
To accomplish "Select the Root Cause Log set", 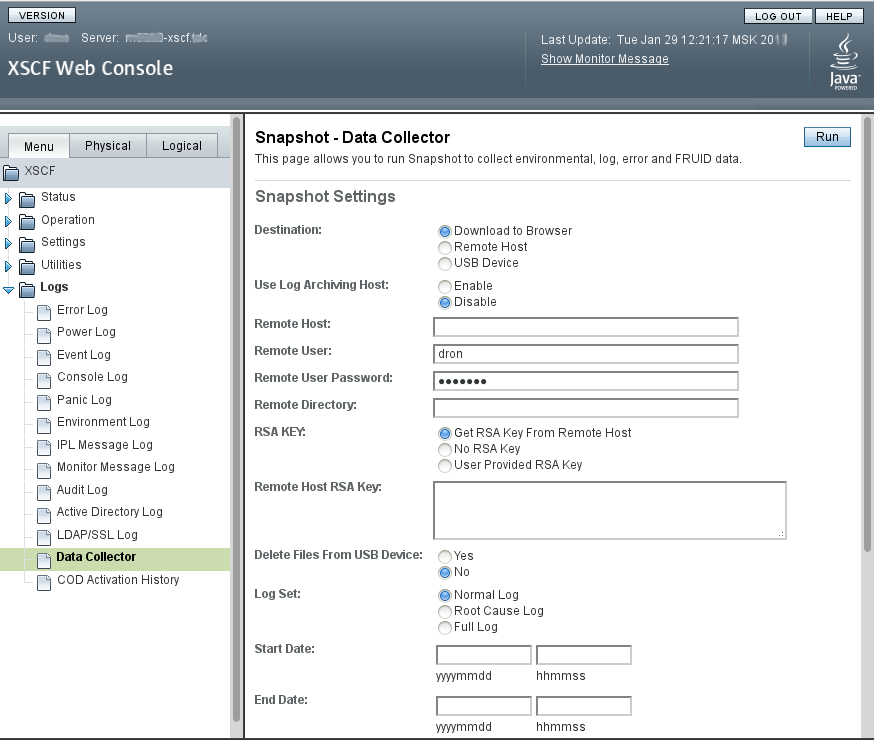I will pyautogui.click(x=445, y=612).
